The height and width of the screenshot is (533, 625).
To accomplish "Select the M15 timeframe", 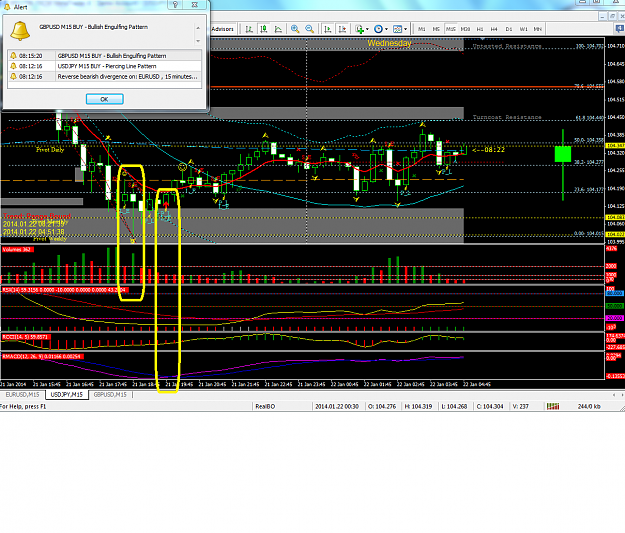I will pos(450,29).
